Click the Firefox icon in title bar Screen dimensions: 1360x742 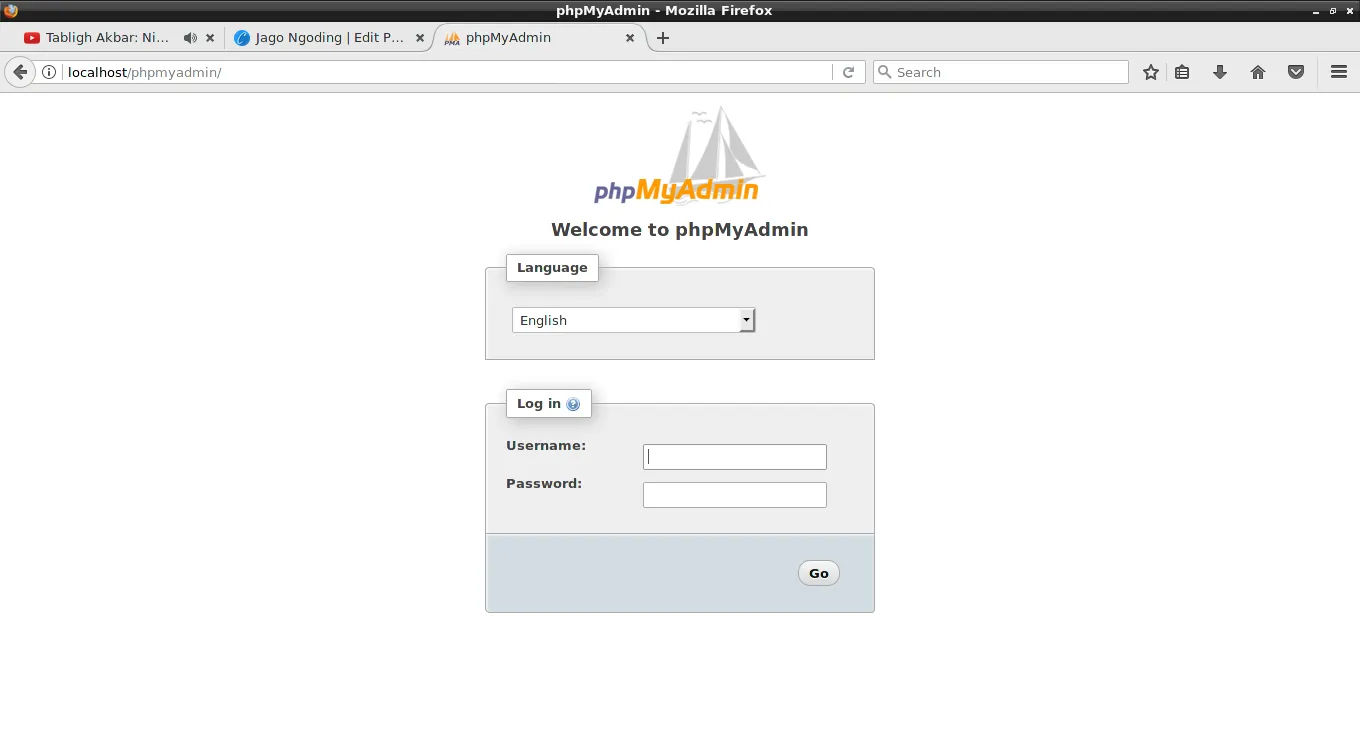tap(11, 10)
